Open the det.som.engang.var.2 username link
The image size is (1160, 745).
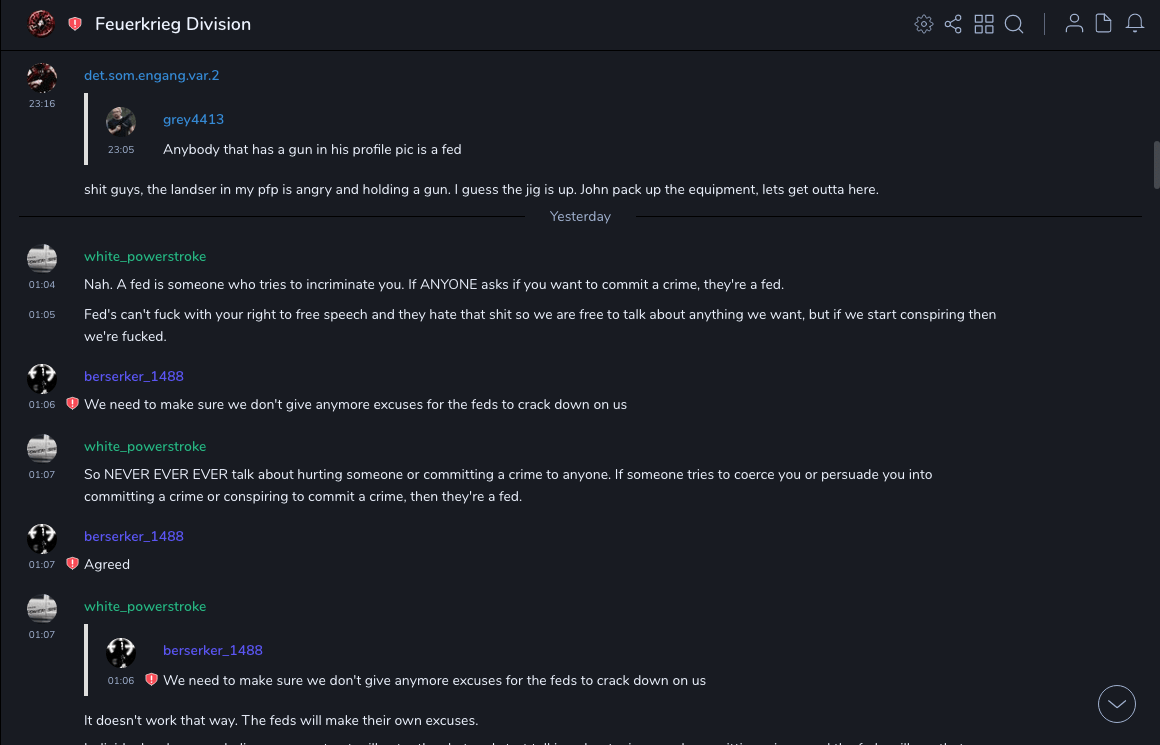pos(151,76)
